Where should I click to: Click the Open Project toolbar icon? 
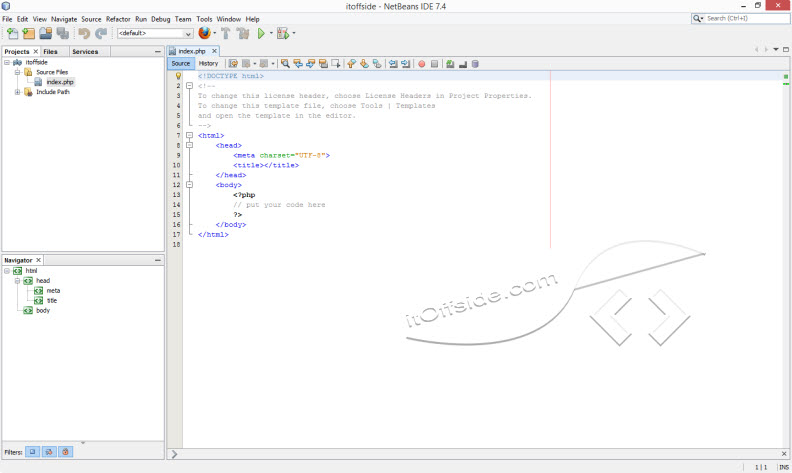click(x=45, y=33)
